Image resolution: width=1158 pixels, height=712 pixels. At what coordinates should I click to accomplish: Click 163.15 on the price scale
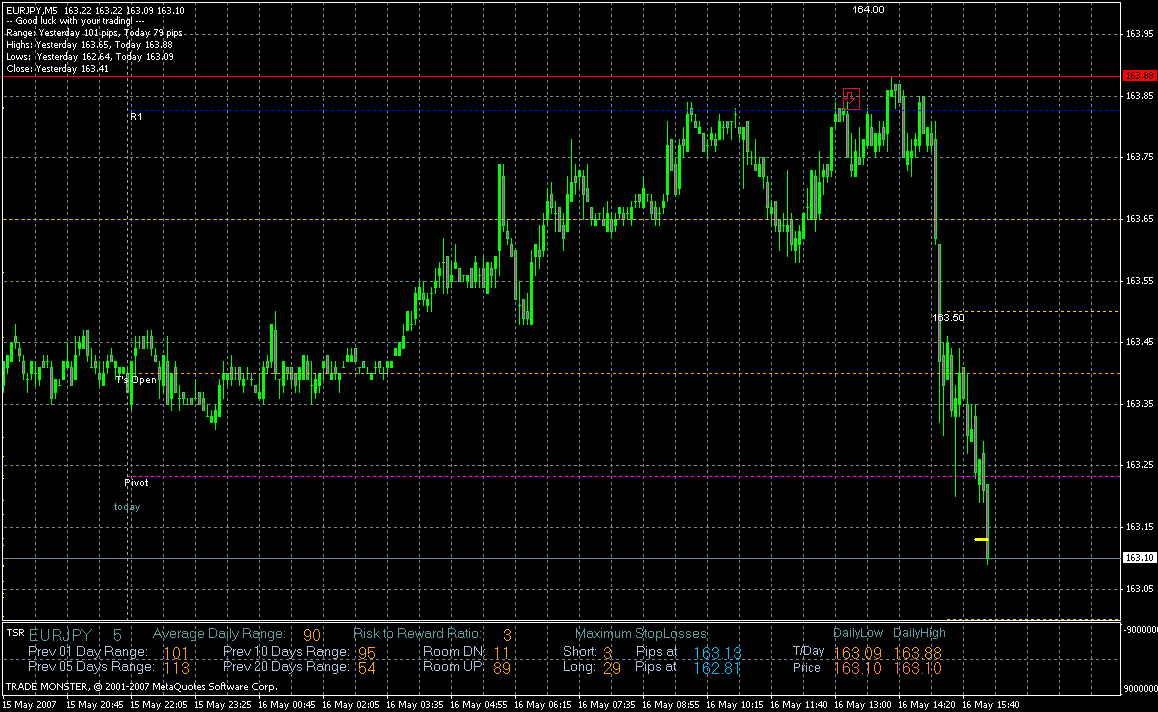1140,527
